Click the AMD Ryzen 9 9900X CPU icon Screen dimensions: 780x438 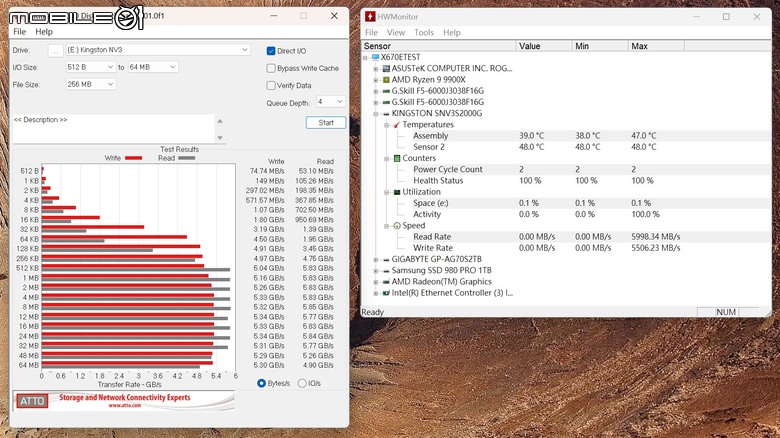[386, 80]
